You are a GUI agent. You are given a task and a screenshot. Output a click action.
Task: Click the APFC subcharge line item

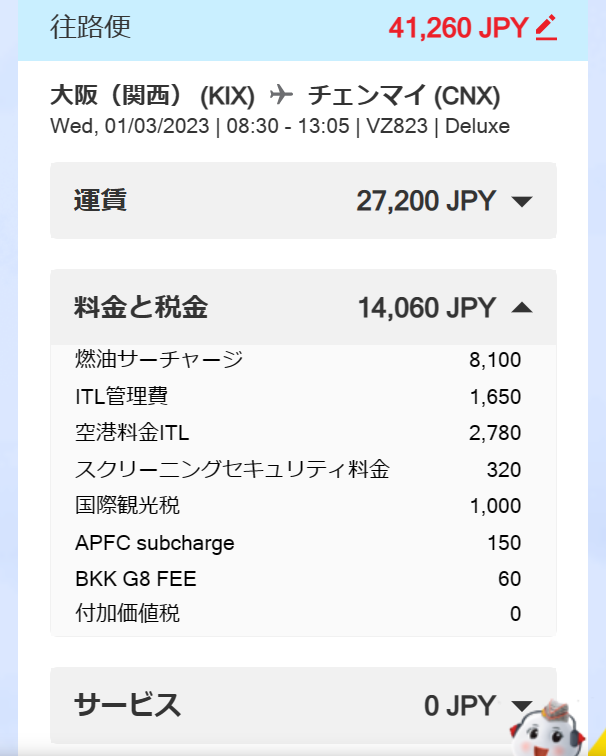(x=155, y=543)
